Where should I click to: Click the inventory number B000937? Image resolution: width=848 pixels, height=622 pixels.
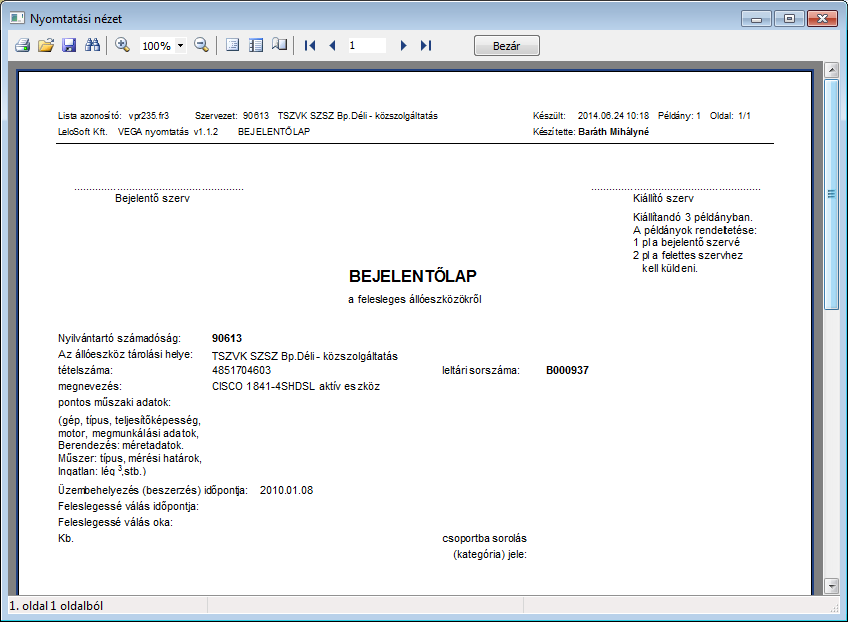click(x=567, y=370)
